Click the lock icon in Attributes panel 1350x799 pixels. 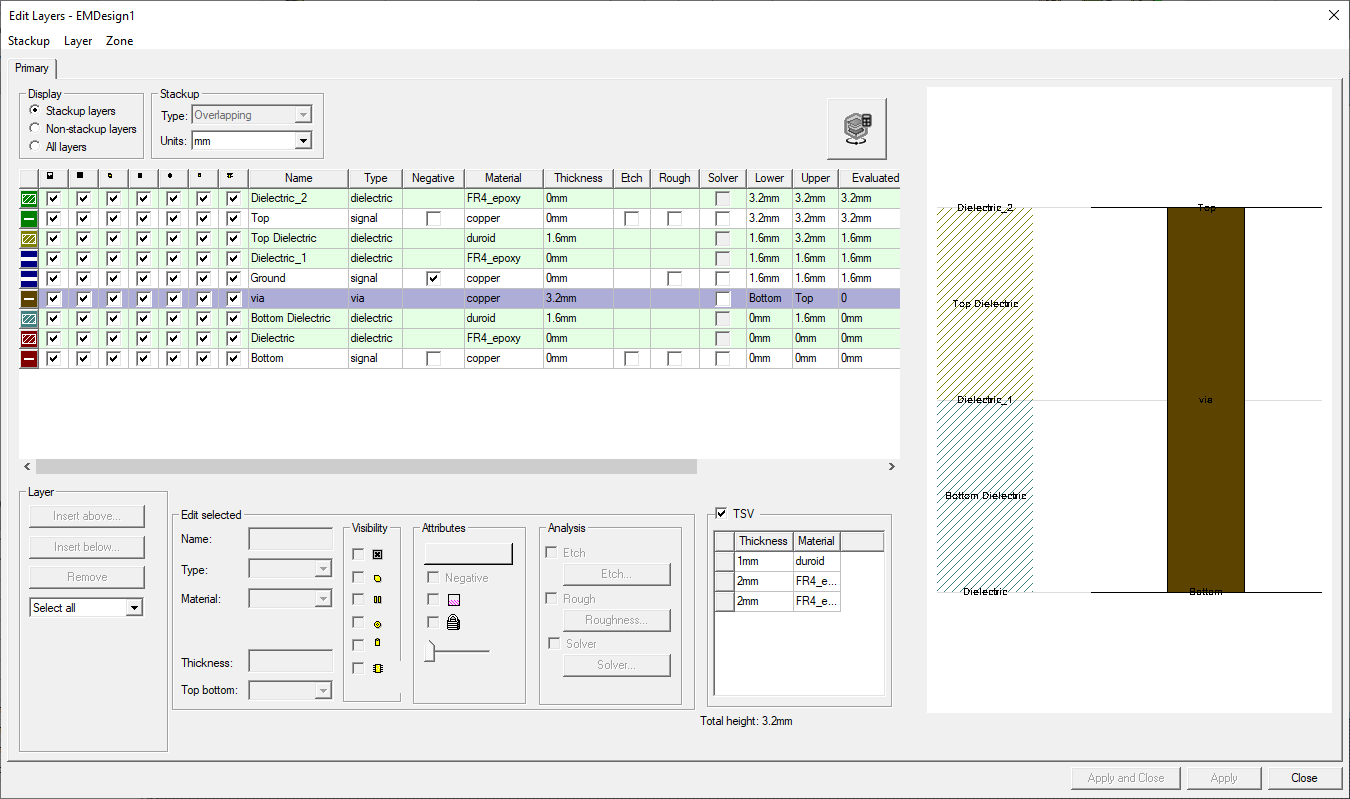pos(455,622)
